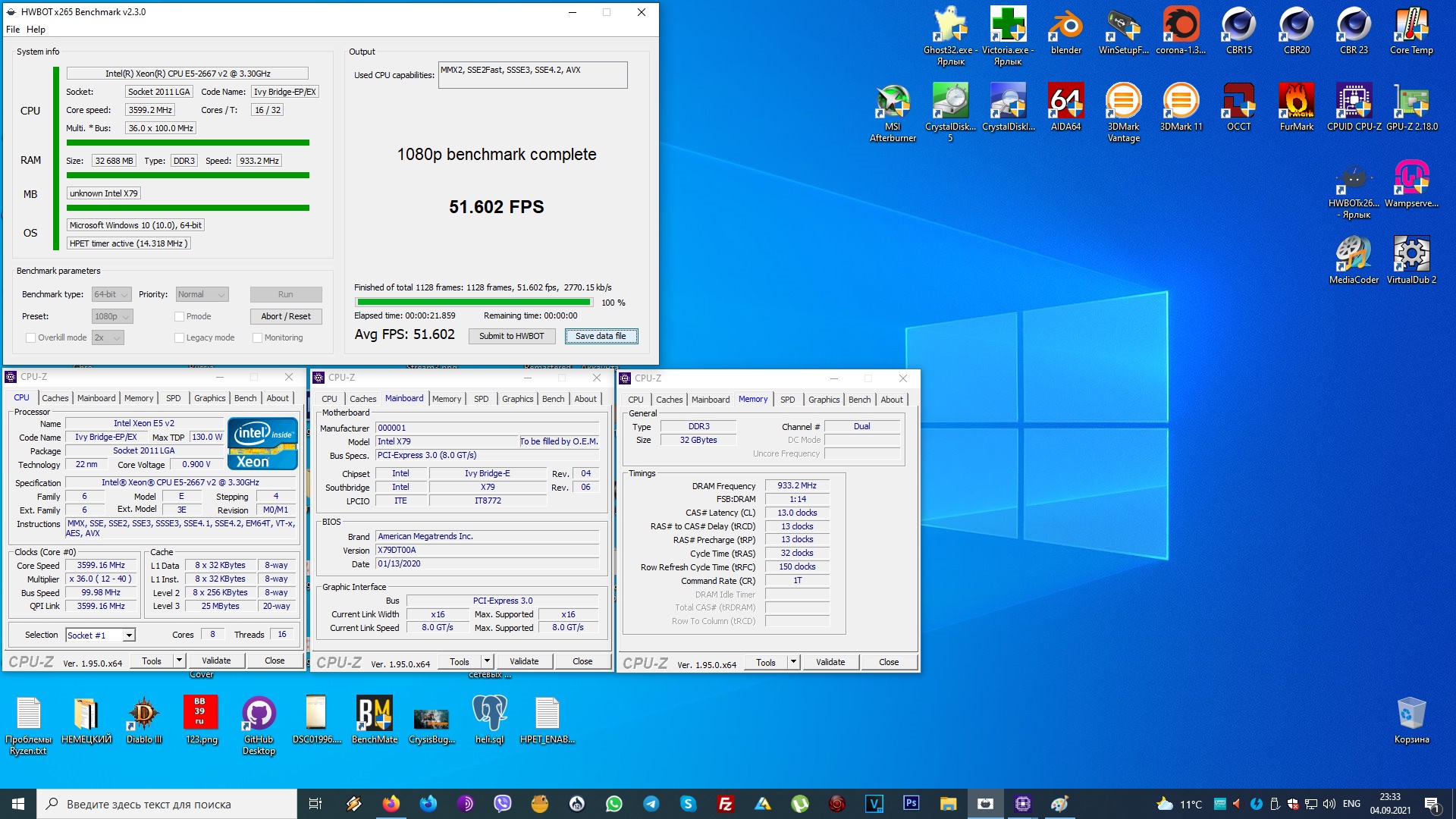Click the Windows Start button

click(18, 803)
